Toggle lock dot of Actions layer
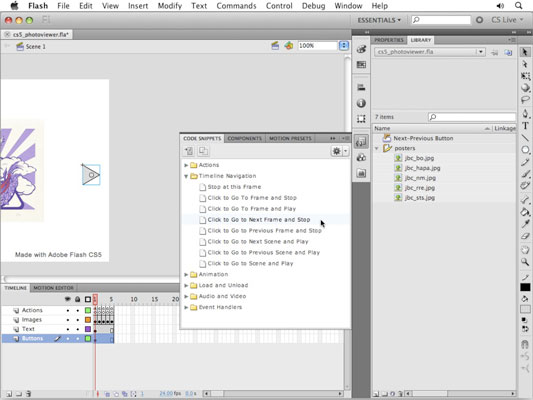 [78, 310]
